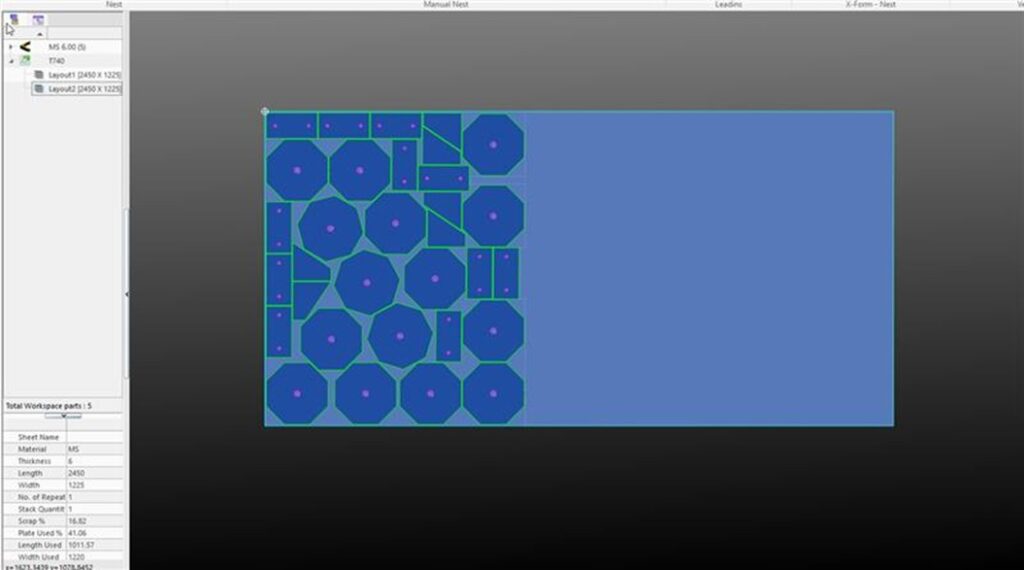
Task: Click the splitter grip above the properties grid
Action: point(63,416)
